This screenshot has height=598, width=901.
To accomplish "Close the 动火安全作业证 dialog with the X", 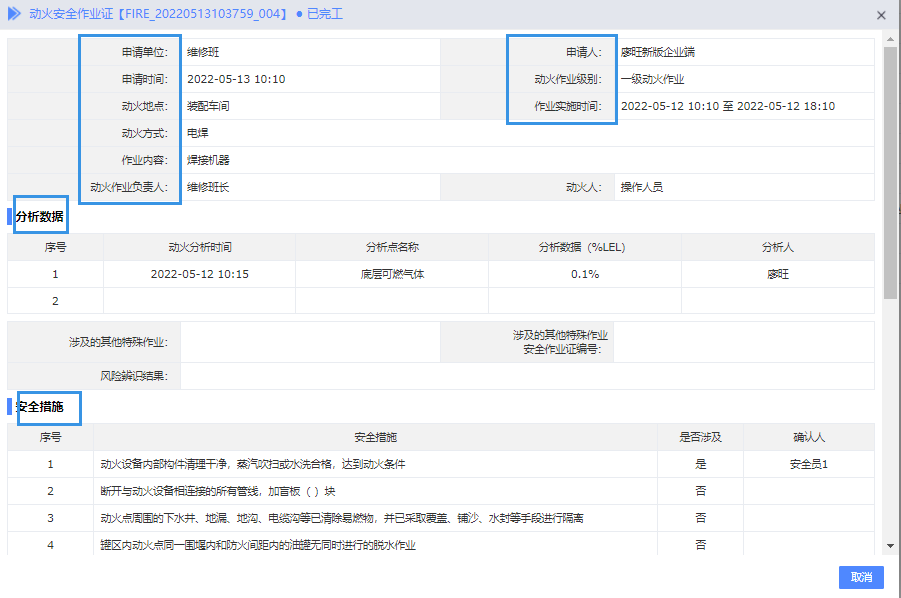I will click(881, 16).
